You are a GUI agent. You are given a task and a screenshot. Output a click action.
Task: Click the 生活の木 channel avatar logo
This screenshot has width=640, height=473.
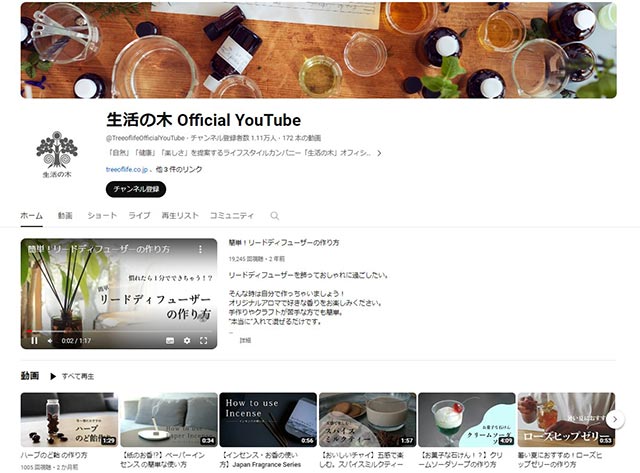[x=57, y=154]
